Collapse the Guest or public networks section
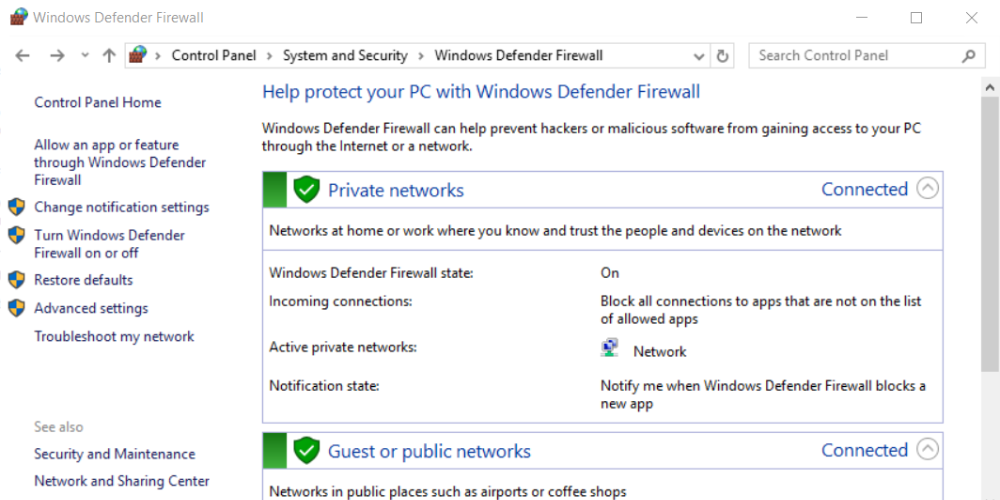The width and height of the screenshot is (1000, 500). click(927, 450)
